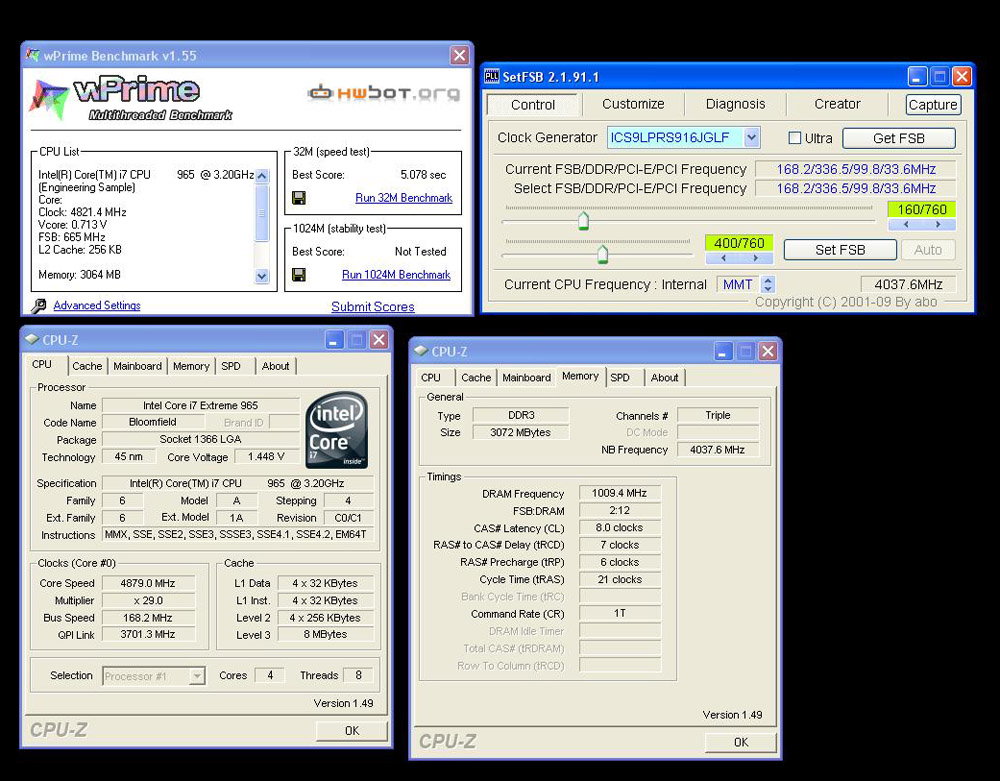Click the wPrime title bar icon
1000x781 pixels.
point(33,55)
